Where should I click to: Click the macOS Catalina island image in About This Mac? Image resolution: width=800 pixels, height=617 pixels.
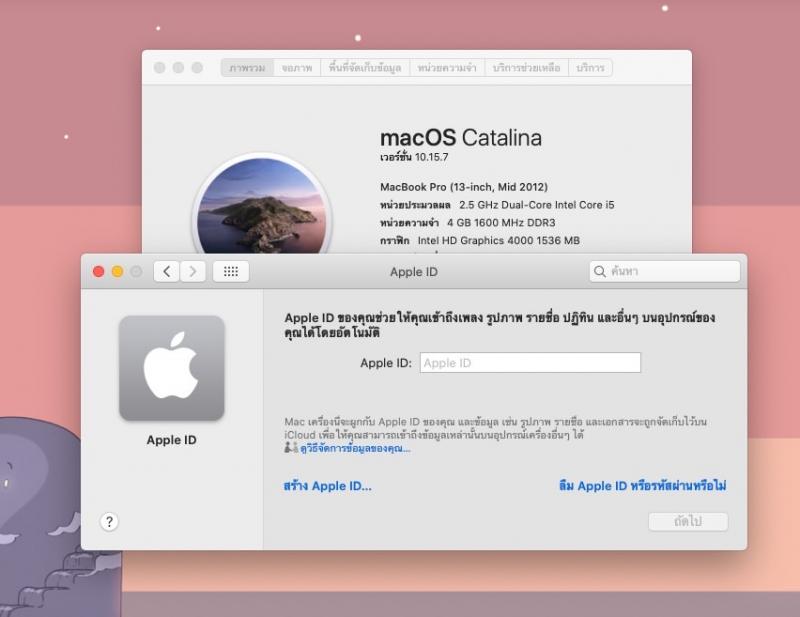(x=262, y=206)
